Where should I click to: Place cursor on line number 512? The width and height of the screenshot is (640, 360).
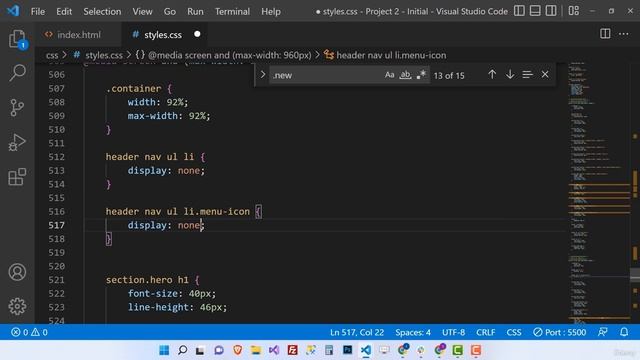[56, 157]
